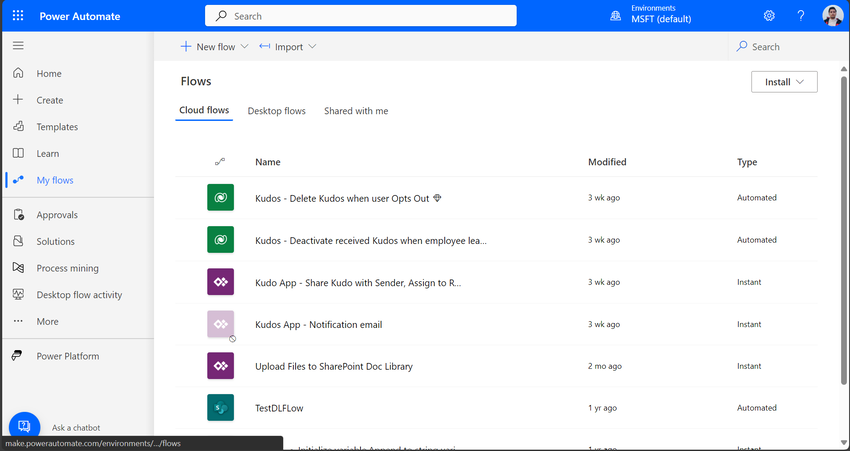The width and height of the screenshot is (850, 451).
Task: Switch to the Shared with me tab
Action: [x=356, y=111]
